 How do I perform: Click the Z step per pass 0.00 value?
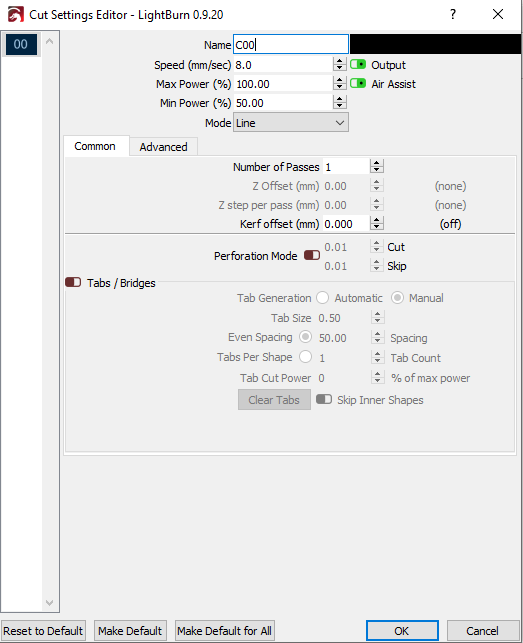pos(336,205)
